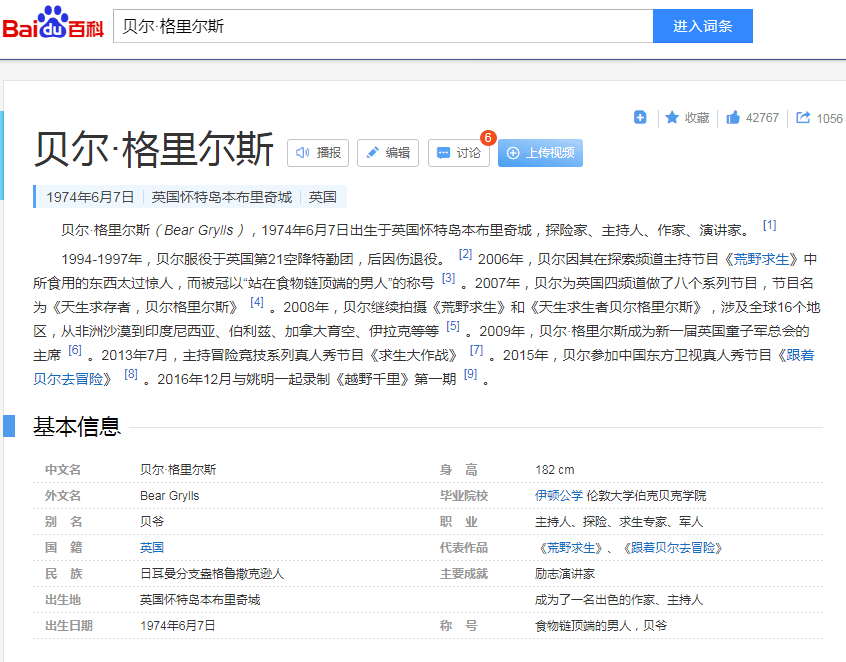The height and width of the screenshot is (662, 846).
Task: Click the 主要成就 field label
Action: tap(463, 574)
